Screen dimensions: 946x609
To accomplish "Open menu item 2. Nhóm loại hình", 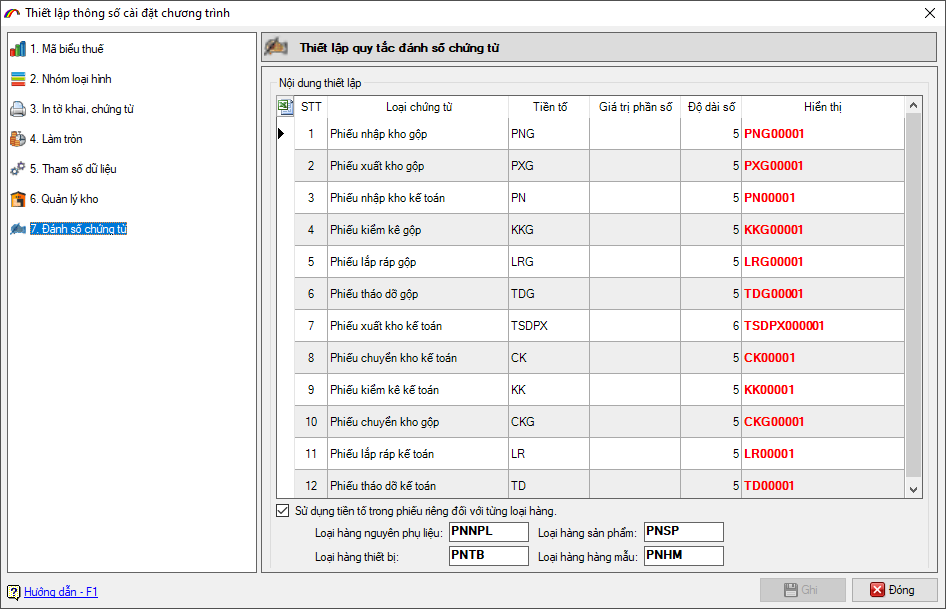I will point(71,79).
